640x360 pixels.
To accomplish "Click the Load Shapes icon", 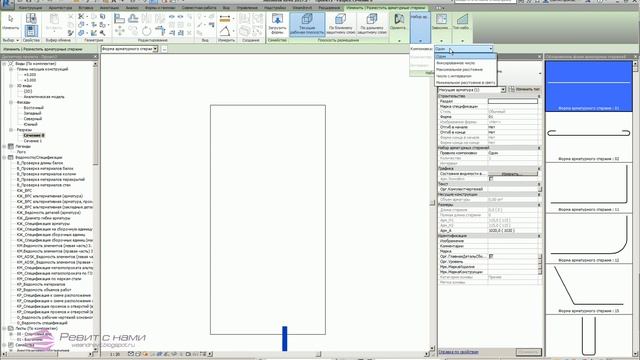I will [x=278, y=23].
